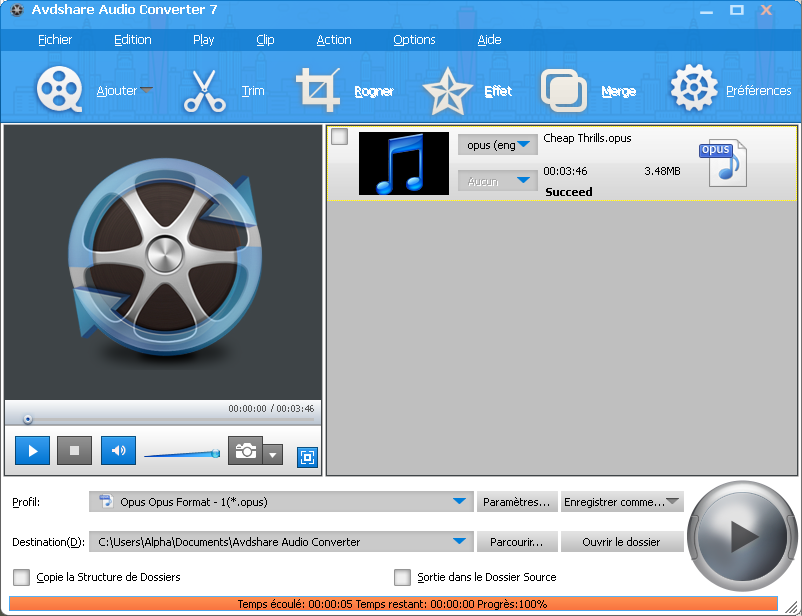Select the Trim scissors tool
802x616 pixels.
(x=205, y=91)
